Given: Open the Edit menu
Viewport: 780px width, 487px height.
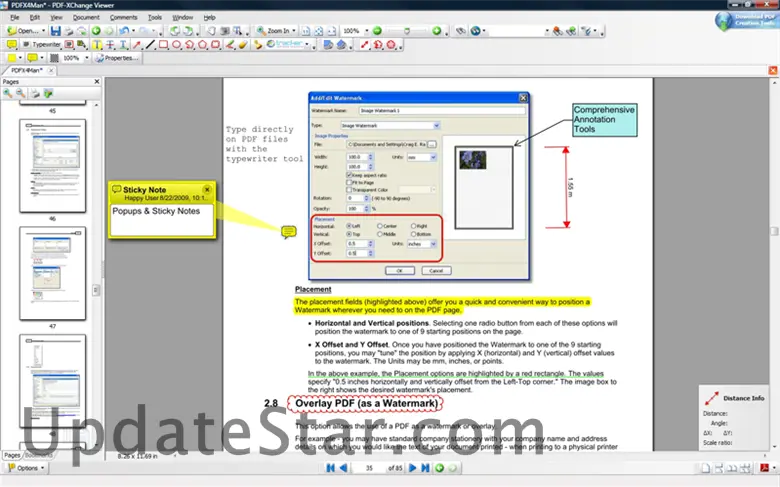Looking at the screenshot, I should 34,17.
